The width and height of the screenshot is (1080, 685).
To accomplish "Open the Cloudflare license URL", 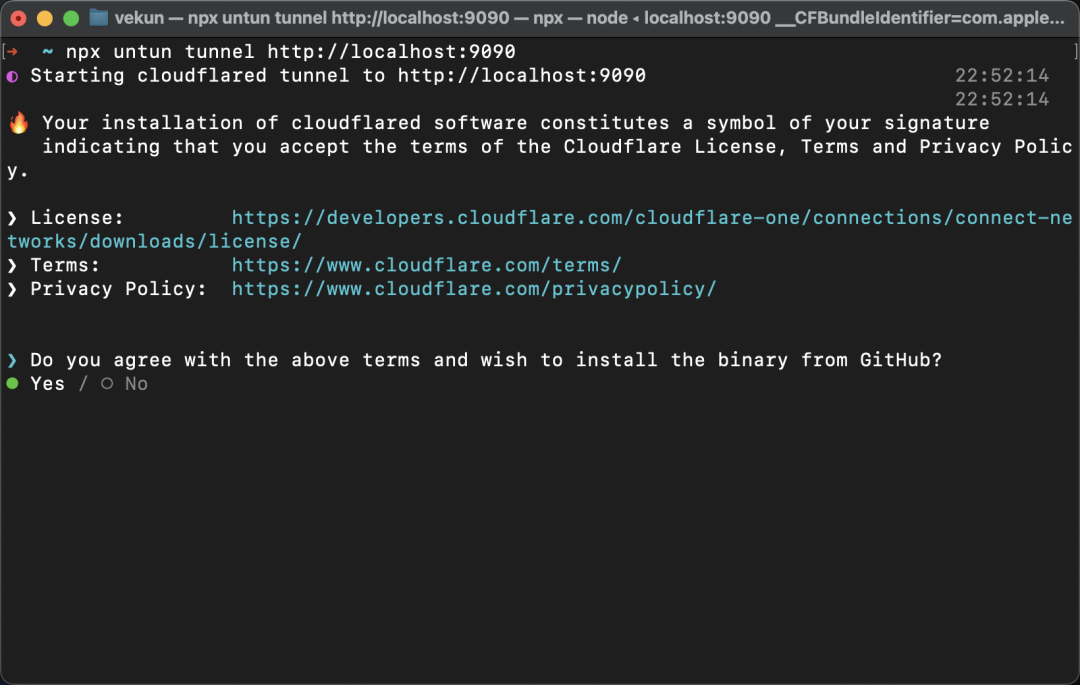I will coord(652,218).
